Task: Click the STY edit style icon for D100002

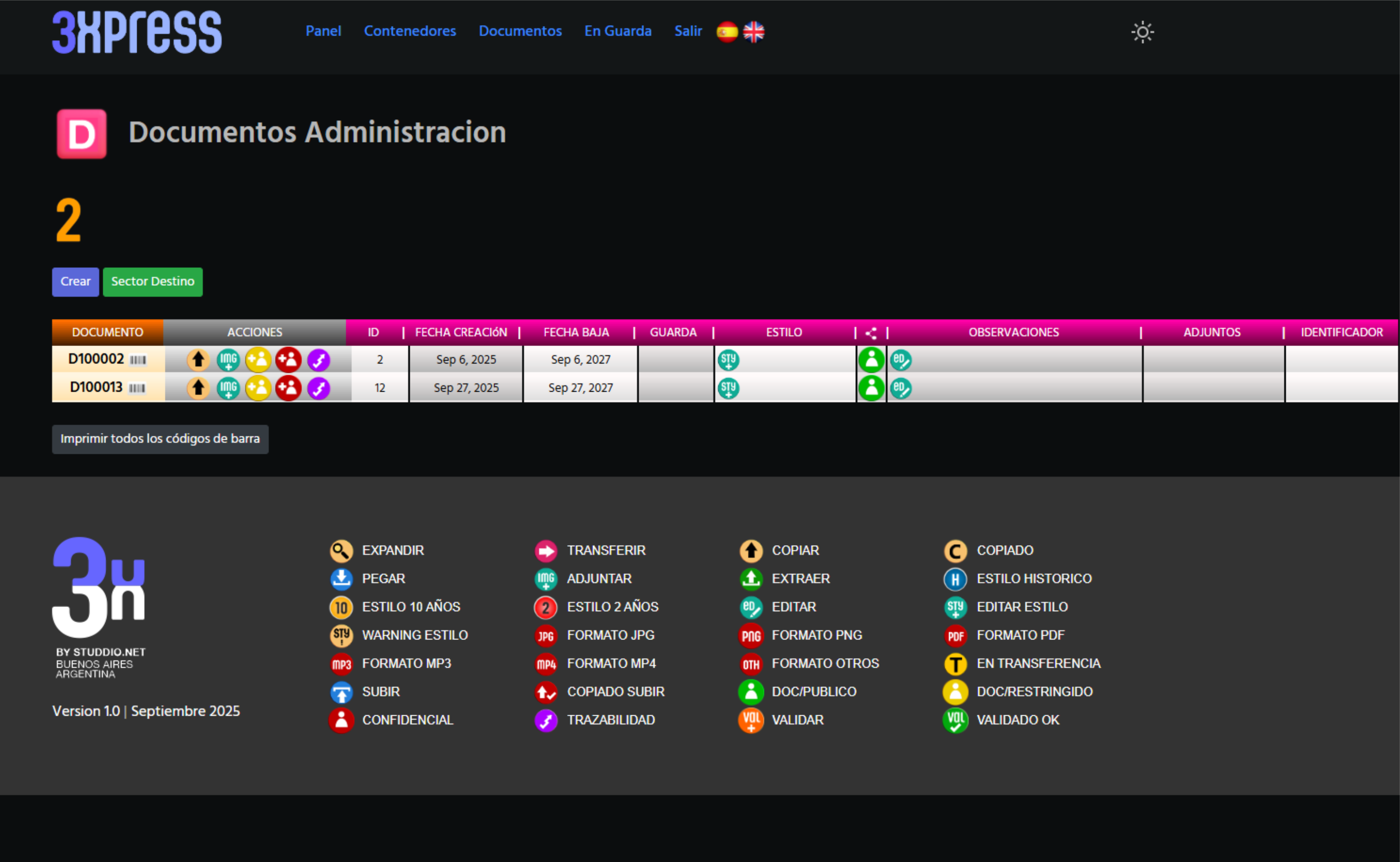Action: [728, 360]
